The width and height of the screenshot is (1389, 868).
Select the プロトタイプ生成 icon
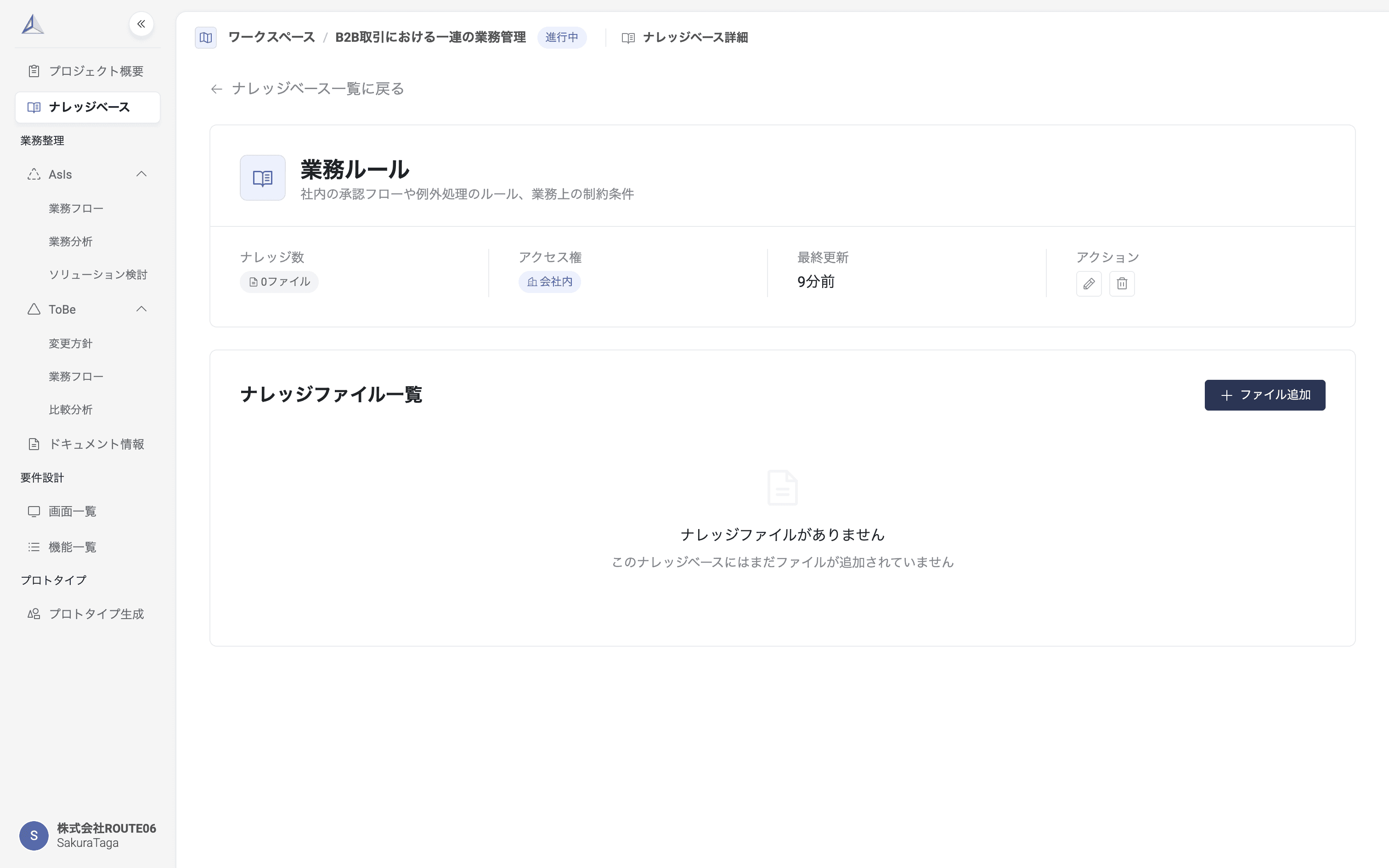pos(33,613)
